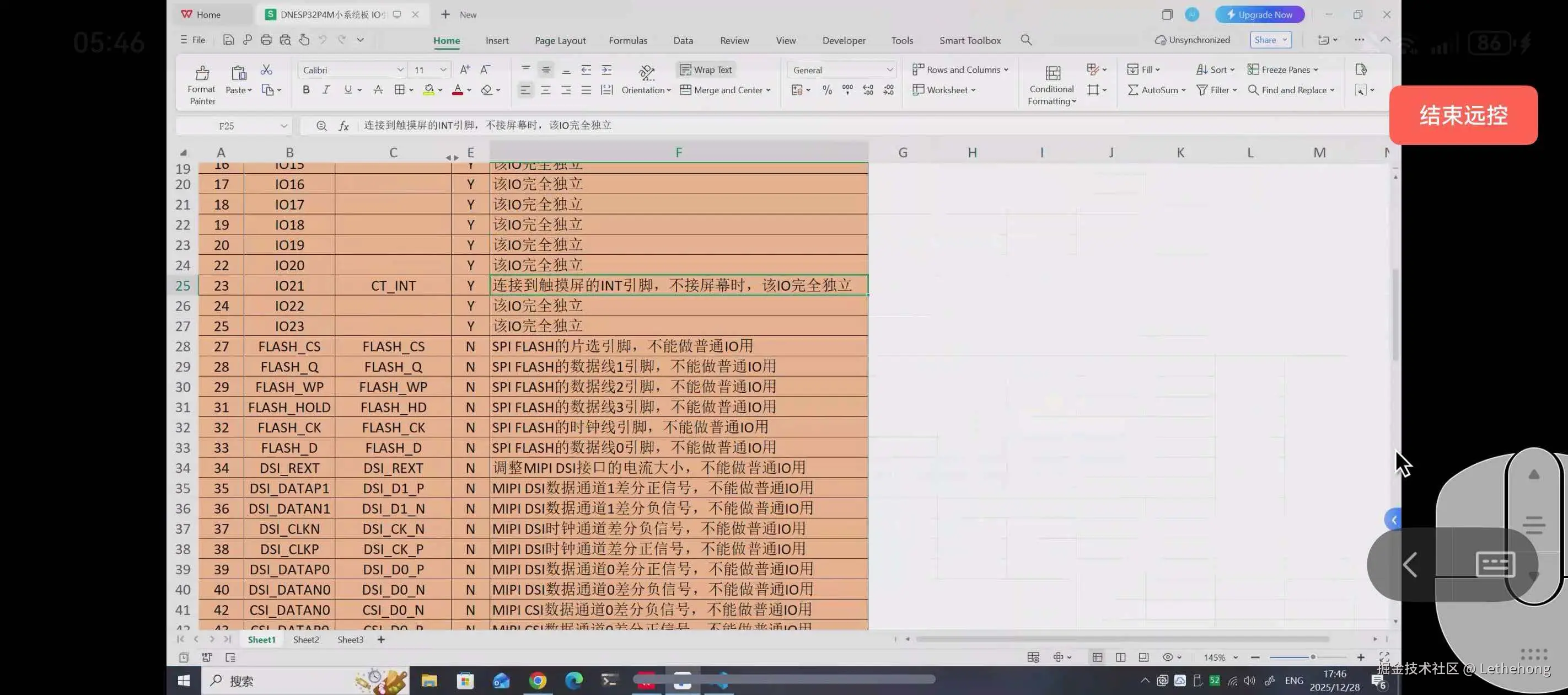
Task: Toggle Italic formatting
Action: coord(326,90)
